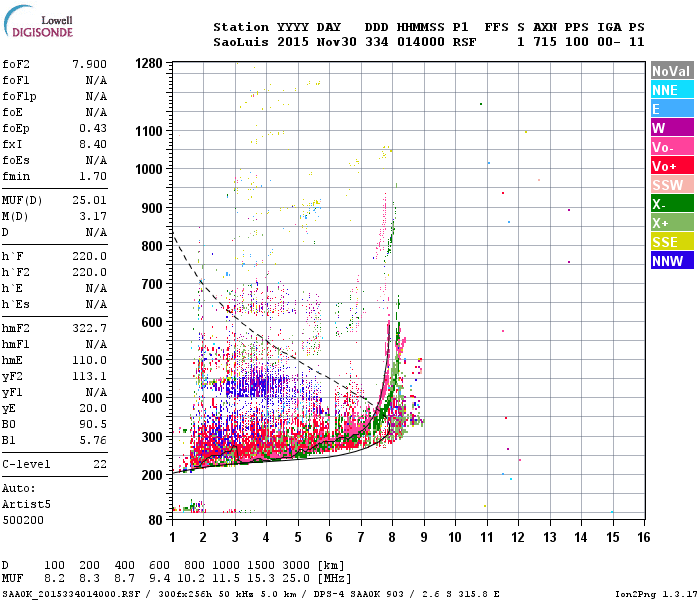Select the X- dark green legend swatch

coord(672,204)
